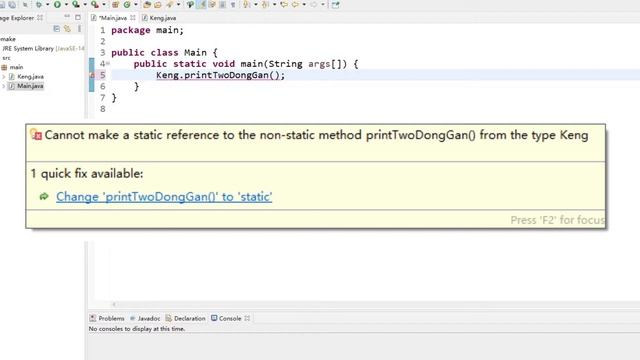This screenshot has width=640, height=360.
Task: Open the Back navigation dropdown arrow
Action: pos(304,4)
